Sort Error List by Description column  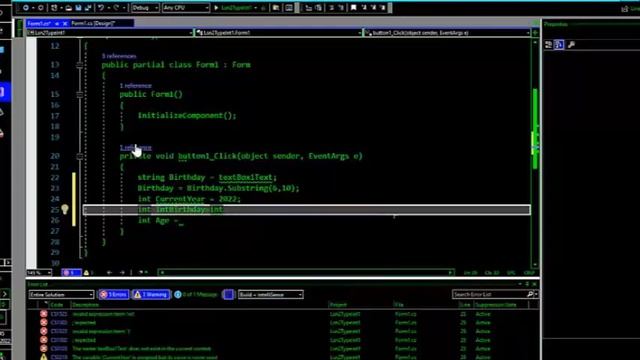tap(199, 305)
